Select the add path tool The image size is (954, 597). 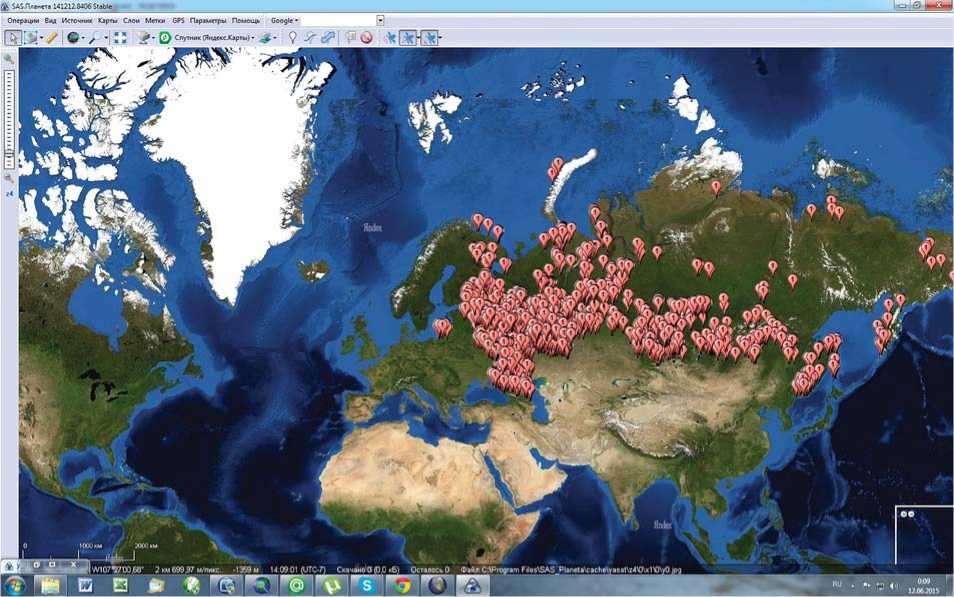click(310, 37)
